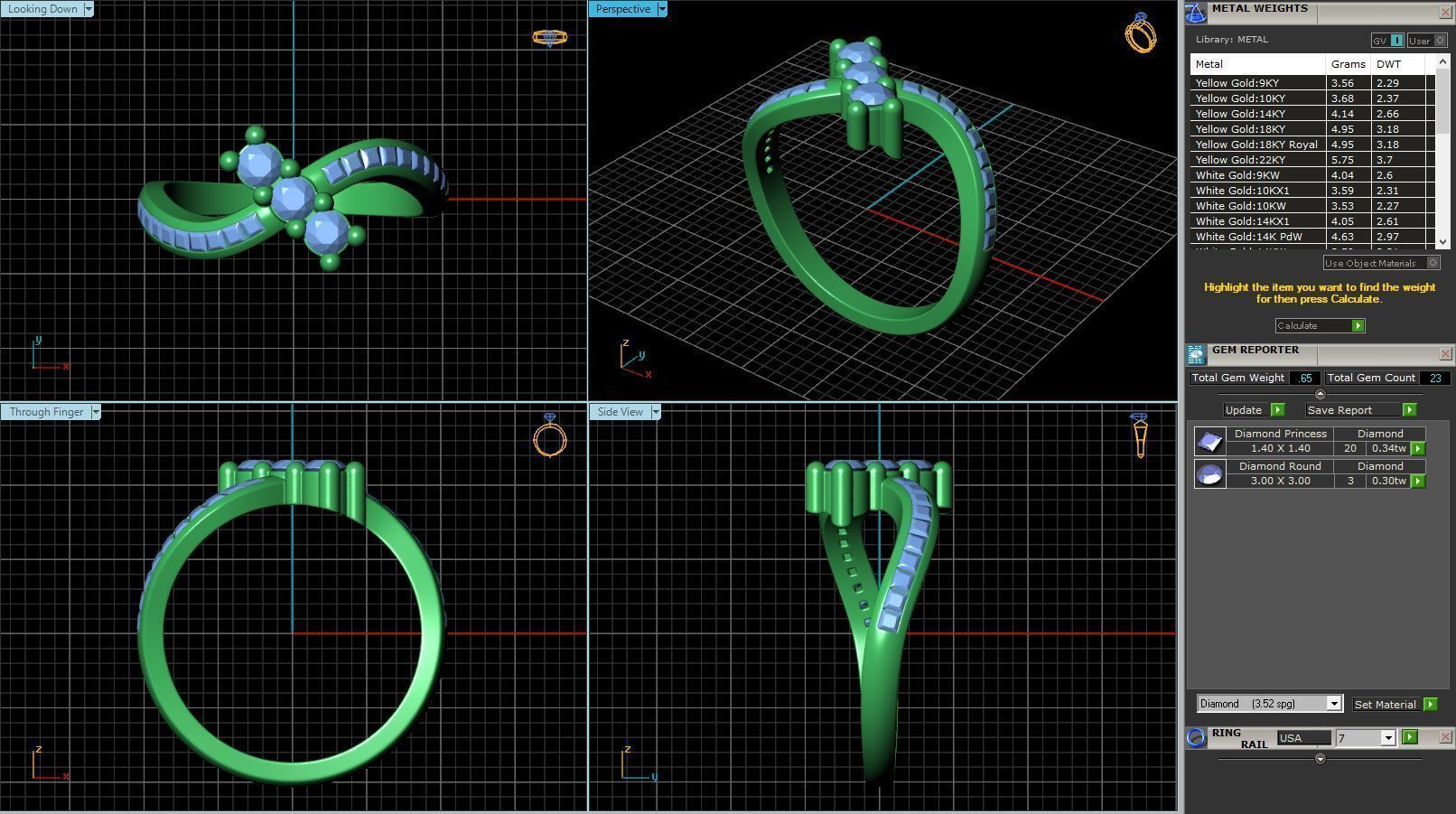
Task: Click green arrow beside Update
Action: tap(1277, 410)
